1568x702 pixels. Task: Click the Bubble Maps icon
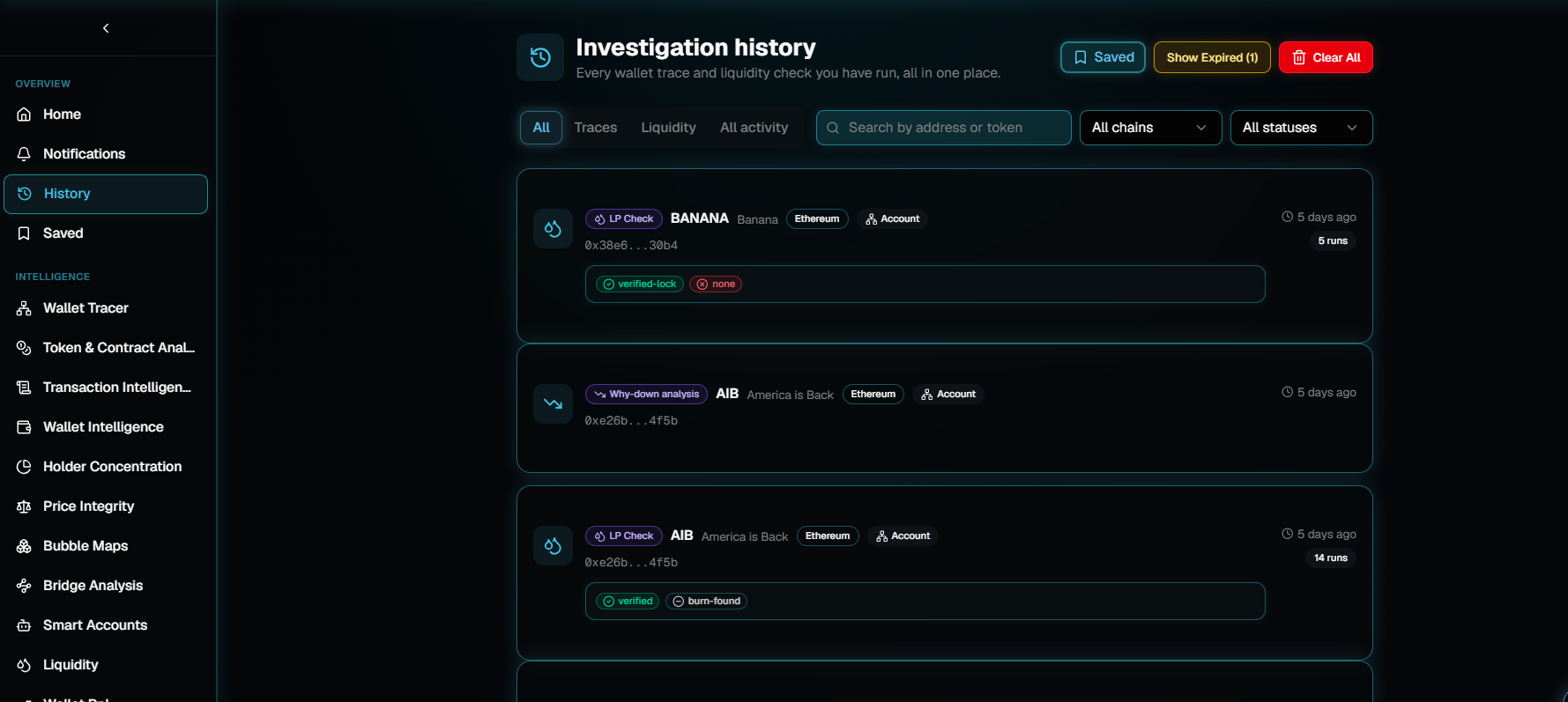tap(24, 546)
